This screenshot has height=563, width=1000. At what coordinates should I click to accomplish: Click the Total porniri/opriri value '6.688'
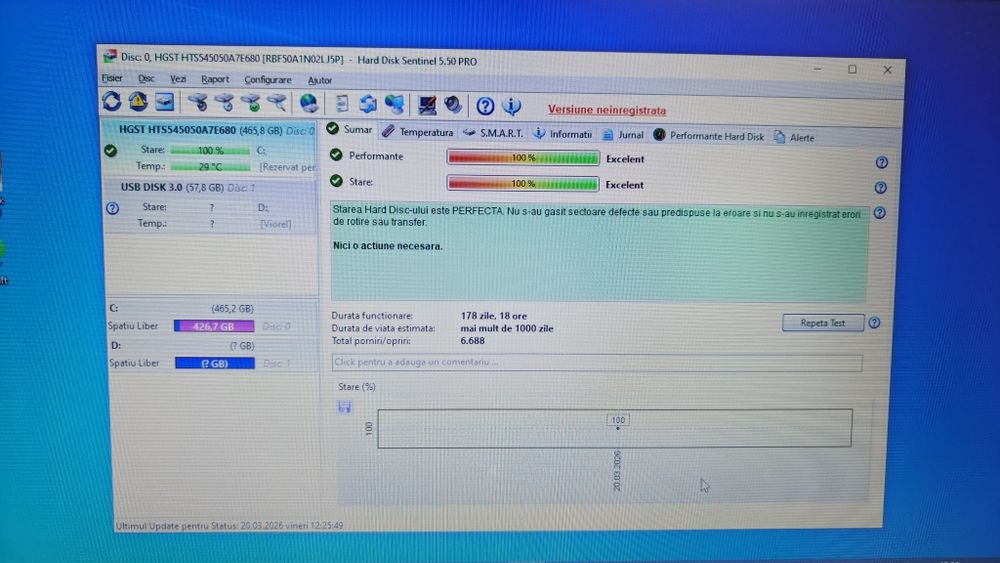[x=473, y=340]
